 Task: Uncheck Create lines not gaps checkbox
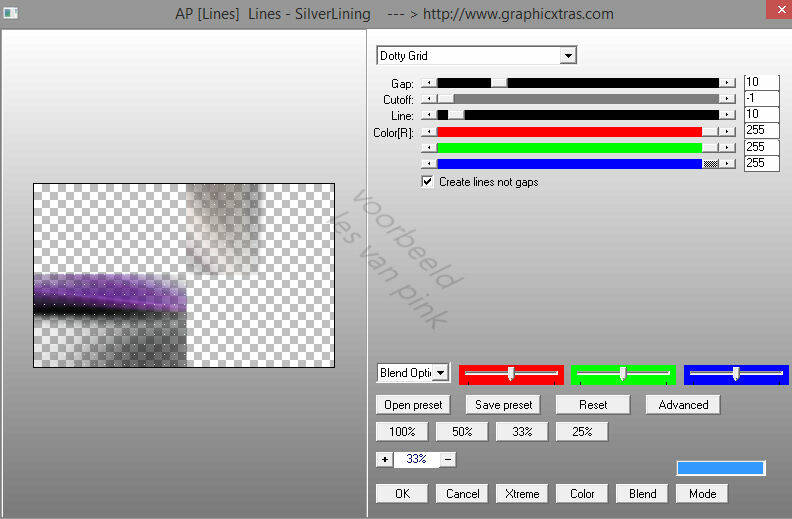pos(427,182)
